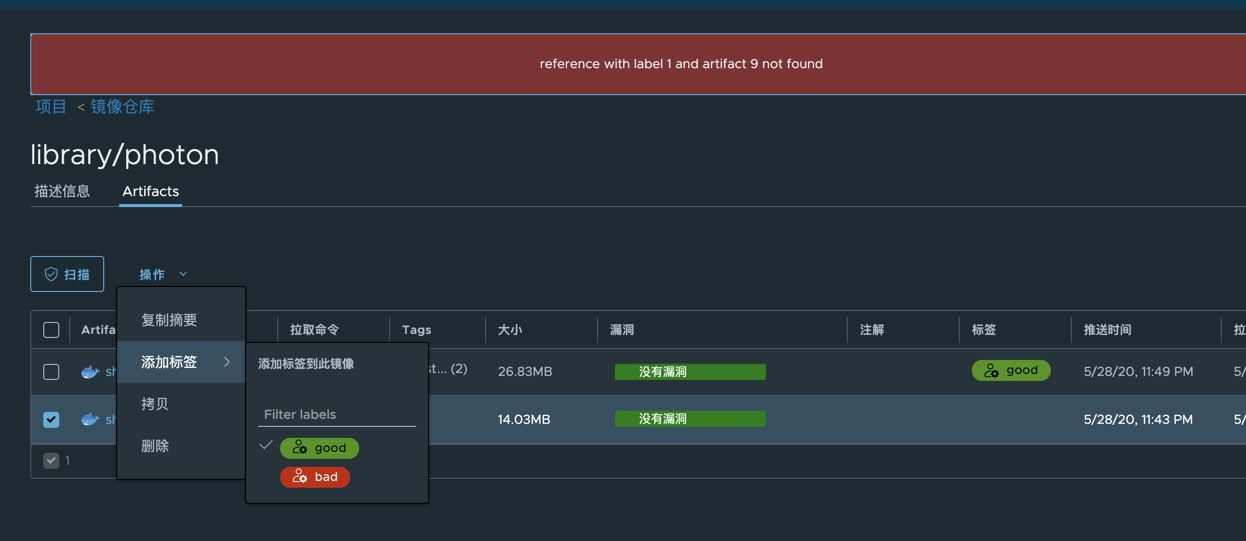This screenshot has height=541, width=1246.
Task: Select 添加标签 in the actions menu
Action: (181, 362)
